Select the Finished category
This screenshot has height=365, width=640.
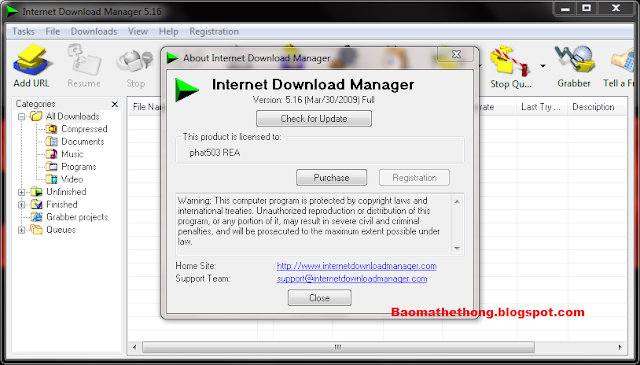pos(62,205)
